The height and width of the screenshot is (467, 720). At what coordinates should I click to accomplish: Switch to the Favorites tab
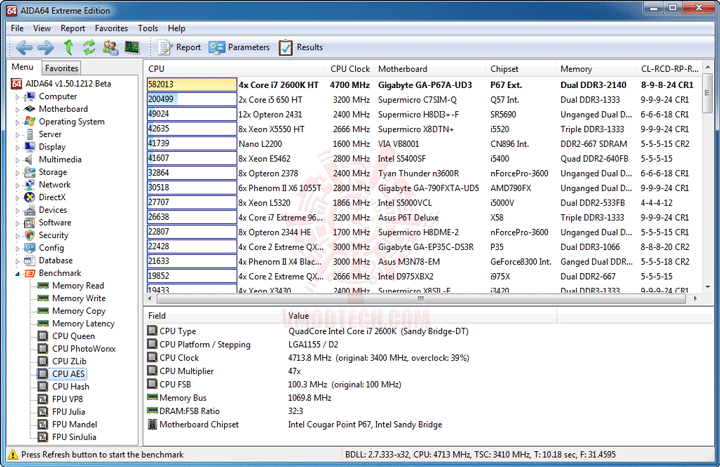click(62, 68)
